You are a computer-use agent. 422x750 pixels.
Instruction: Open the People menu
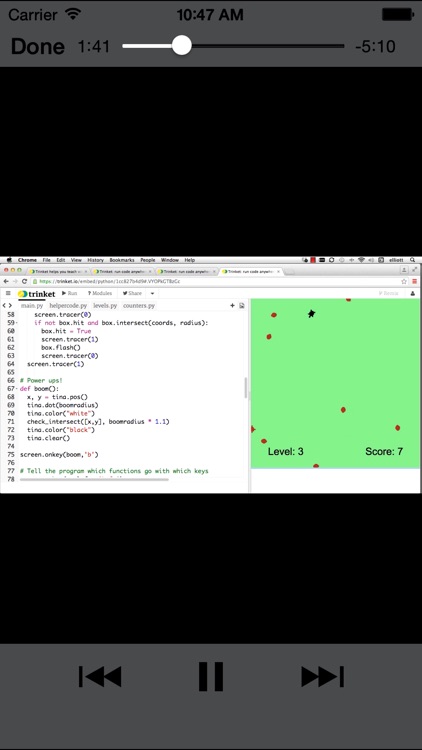[147, 260]
